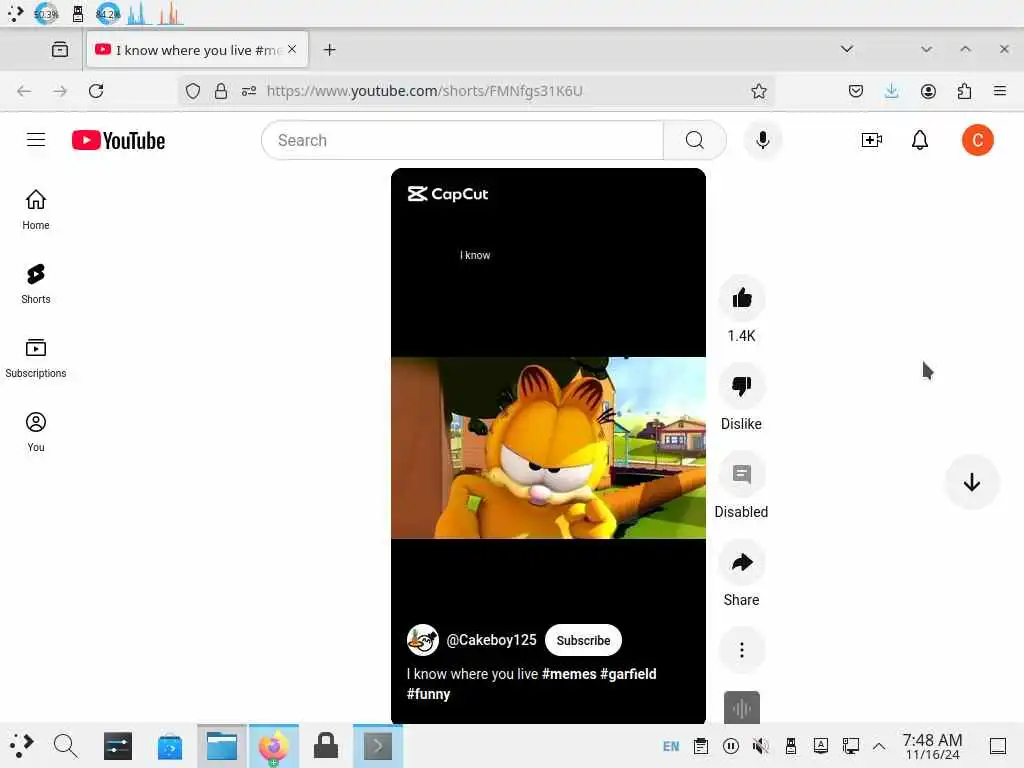Open the site permissions icon
Image resolution: width=1024 pixels, height=768 pixels.
click(x=249, y=91)
